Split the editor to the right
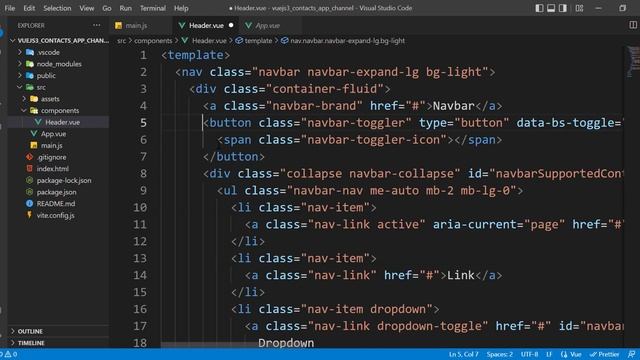 click(633, 25)
